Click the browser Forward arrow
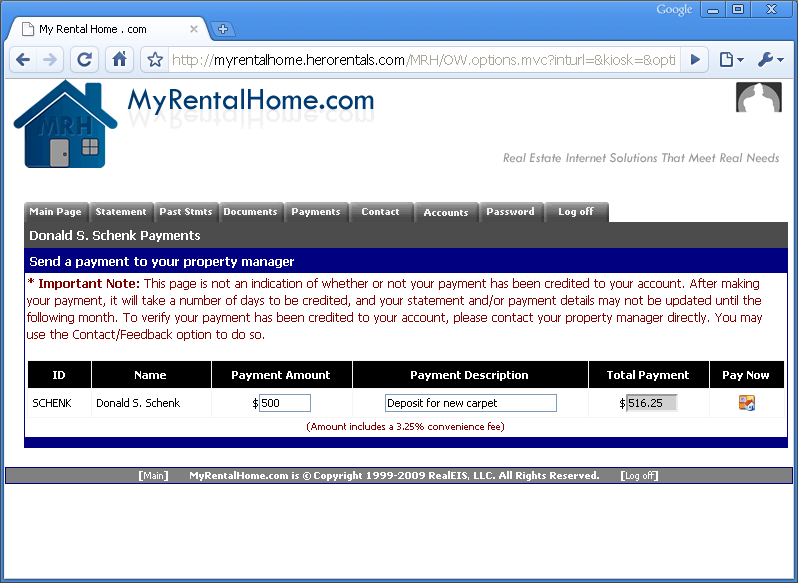798x583 pixels. tap(50, 60)
